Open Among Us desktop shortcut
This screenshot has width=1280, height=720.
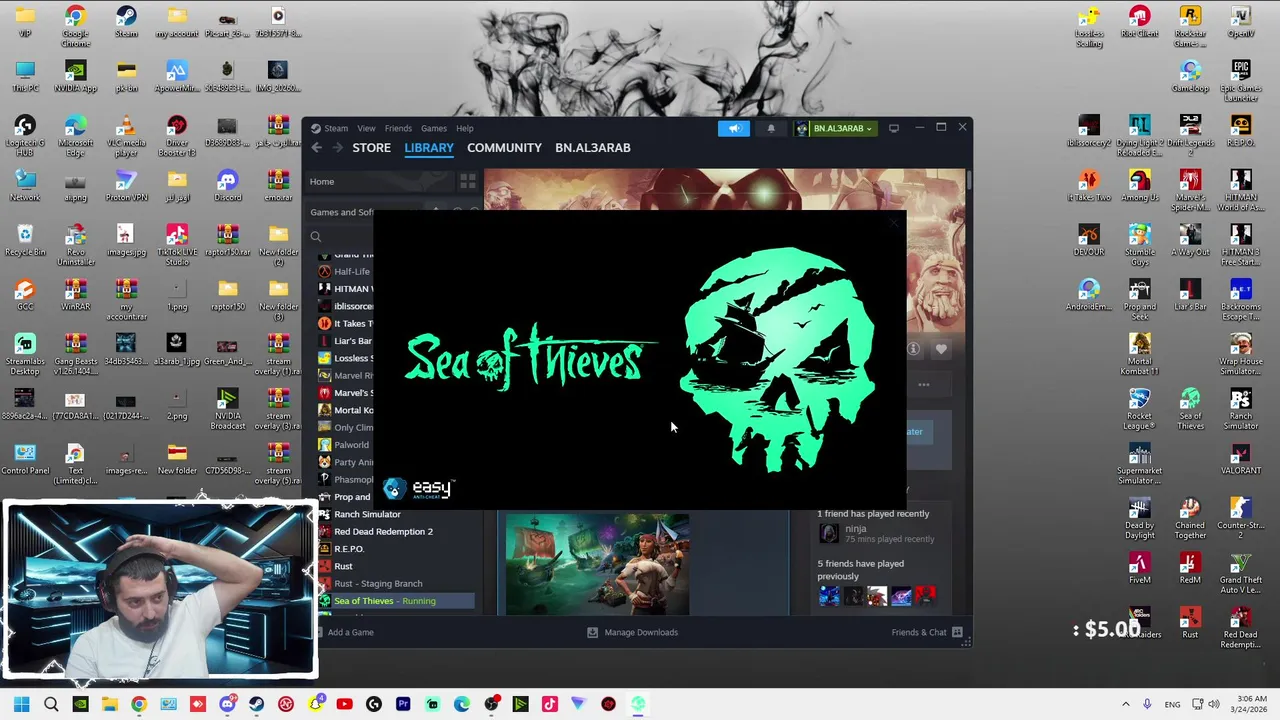tap(1139, 188)
